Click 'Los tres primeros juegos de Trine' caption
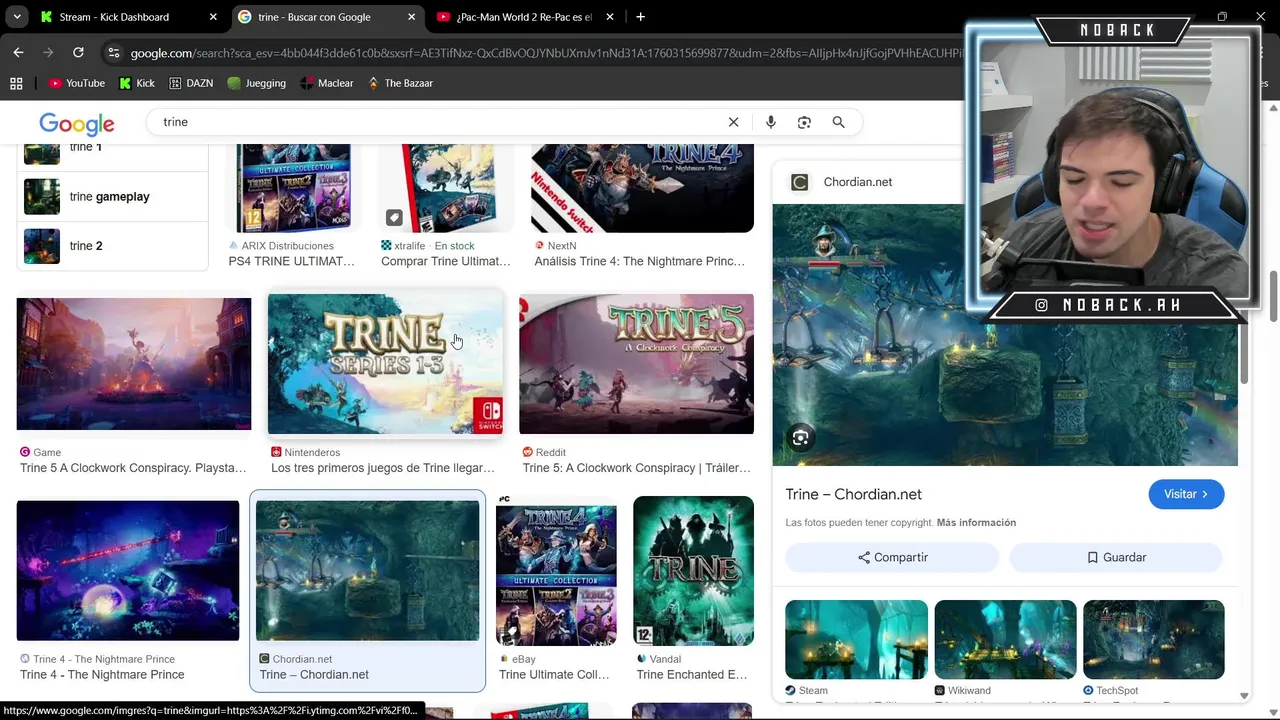Viewport: 1280px width, 720px height. (x=383, y=468)
